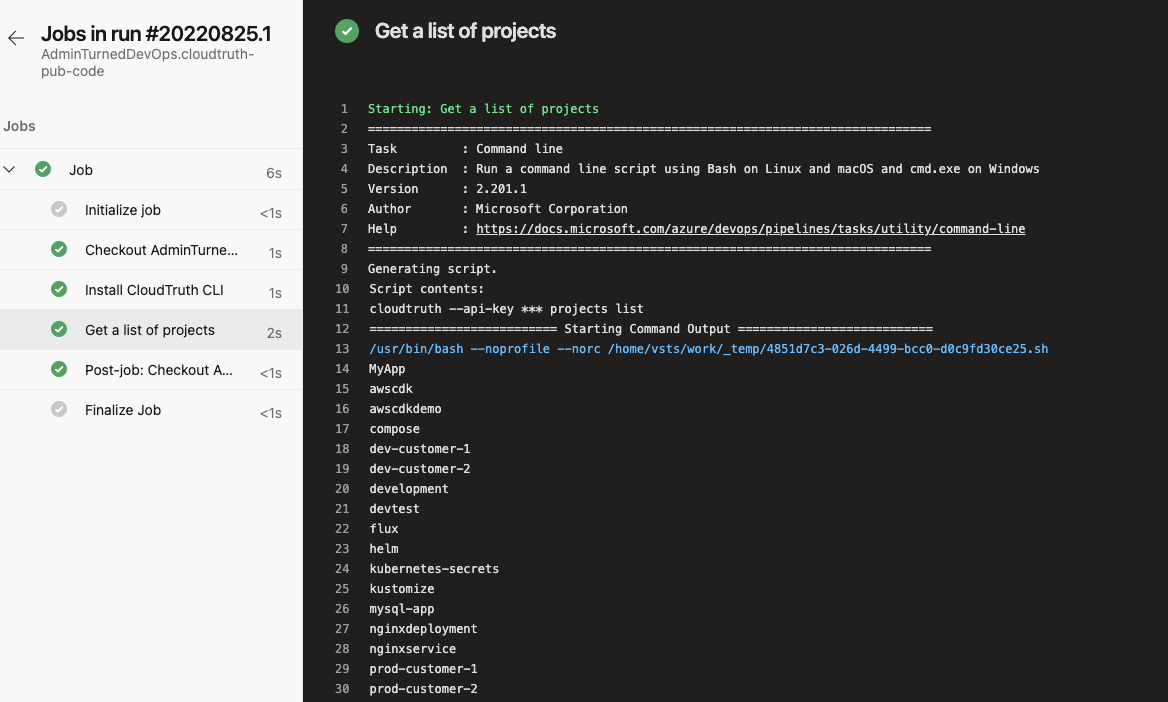Open the Finalize Job step
Image resolution: width=1168 pixels, height=702 pixels.
tap(151, 410)
